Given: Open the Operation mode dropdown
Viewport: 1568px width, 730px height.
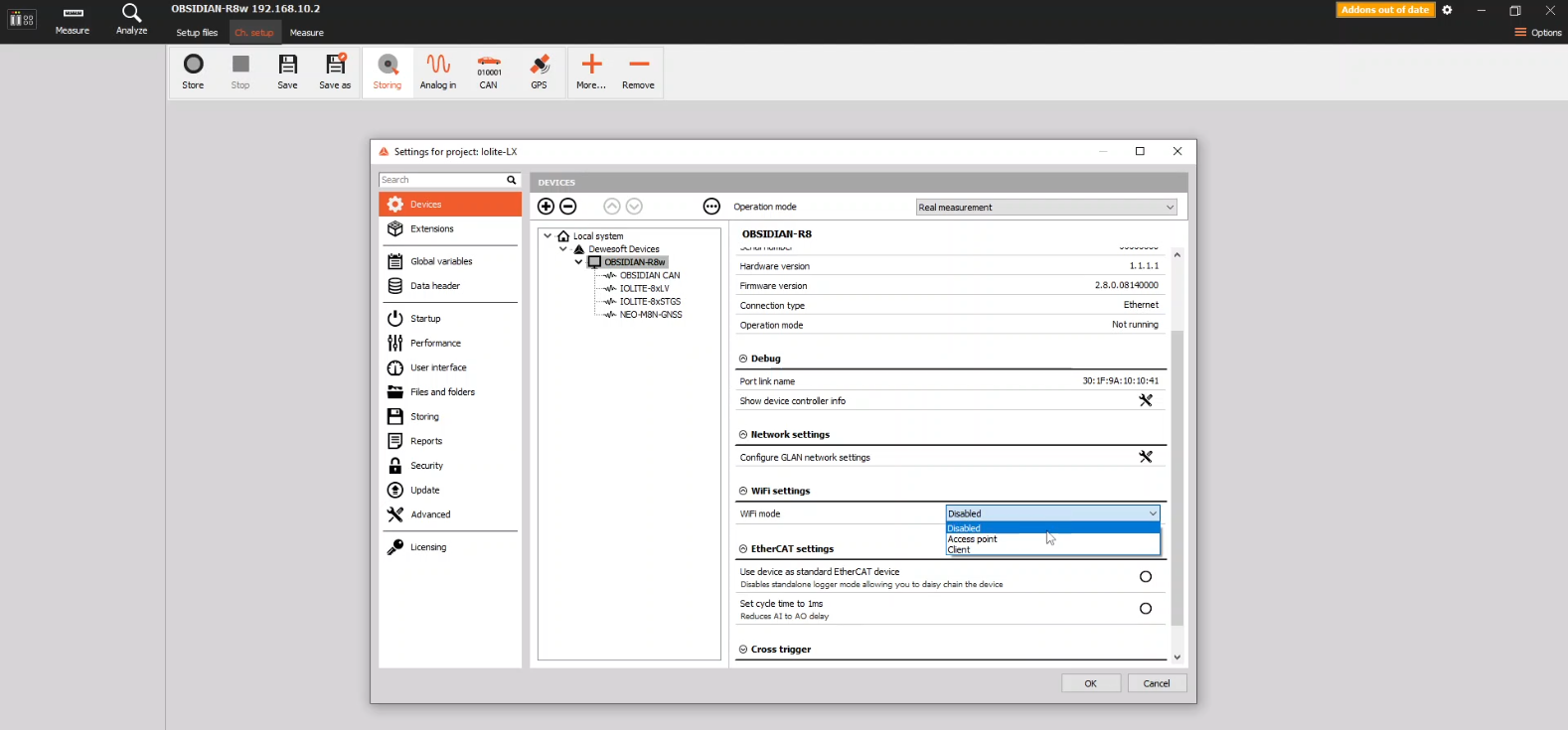Looking at the screenshot, I should [1046, 208].
